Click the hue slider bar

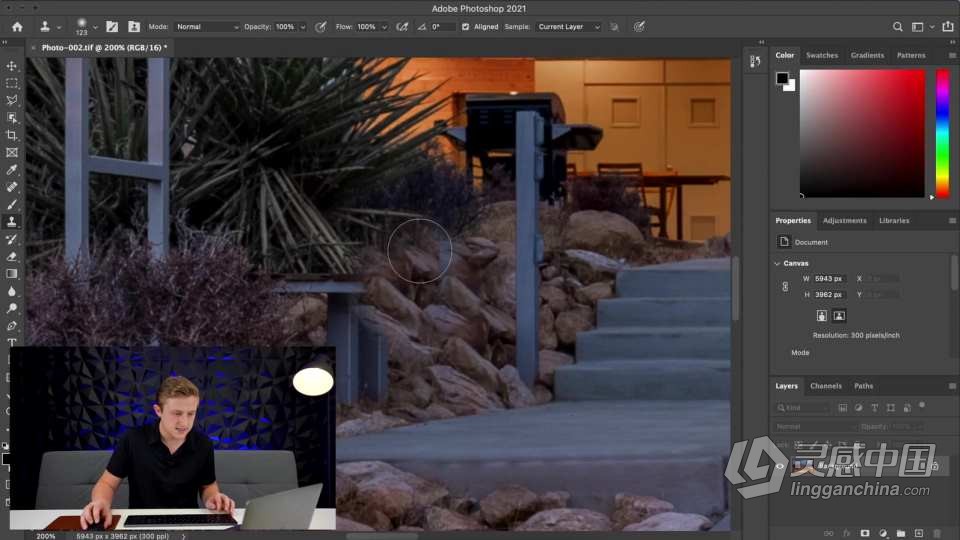click(942, 133)
